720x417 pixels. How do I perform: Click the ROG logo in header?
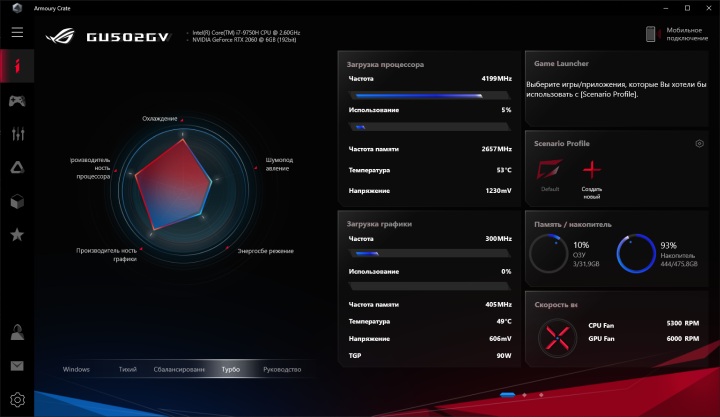60,36
